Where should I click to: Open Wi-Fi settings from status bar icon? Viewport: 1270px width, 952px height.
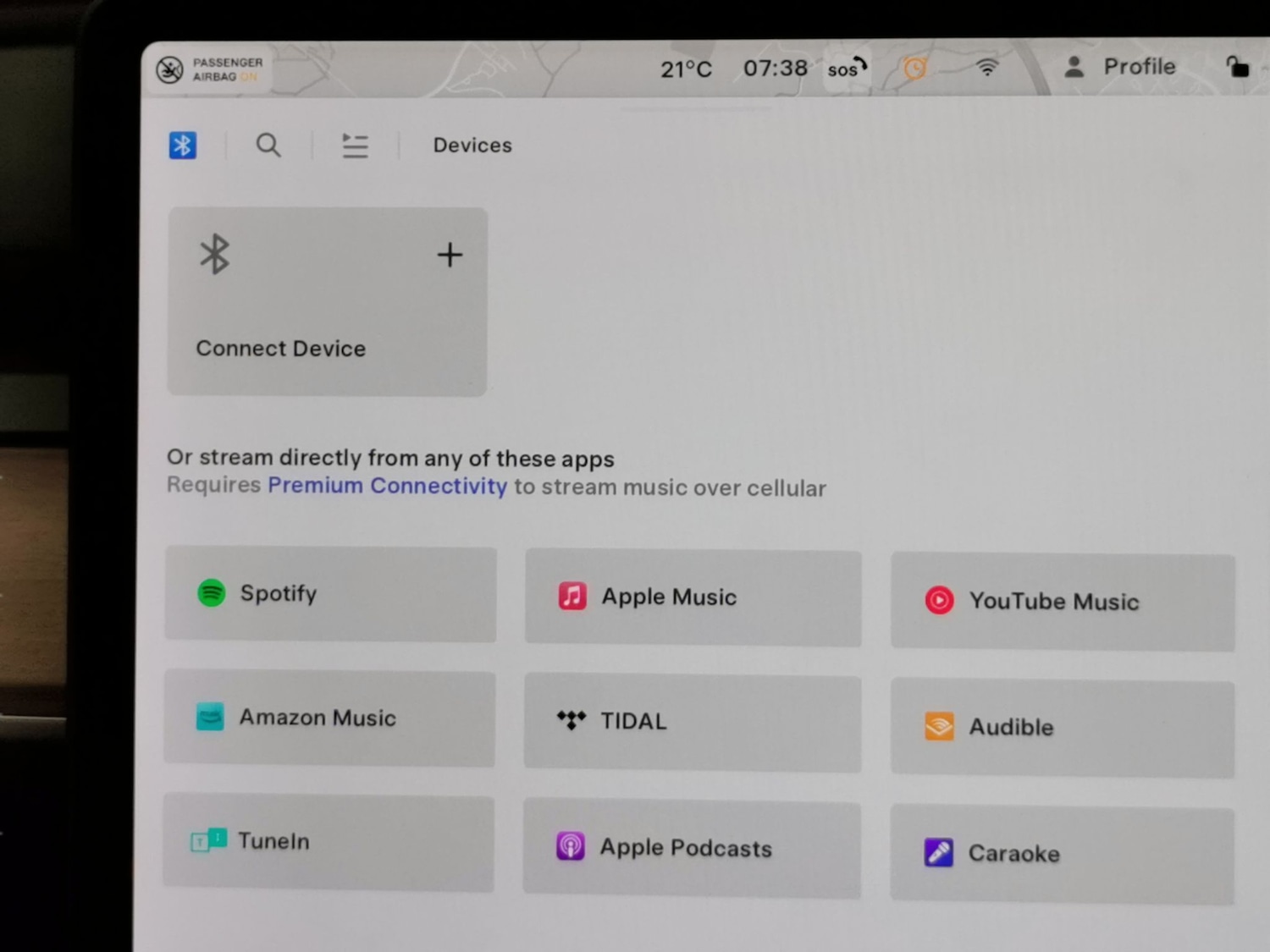click(x=987, y=66)
